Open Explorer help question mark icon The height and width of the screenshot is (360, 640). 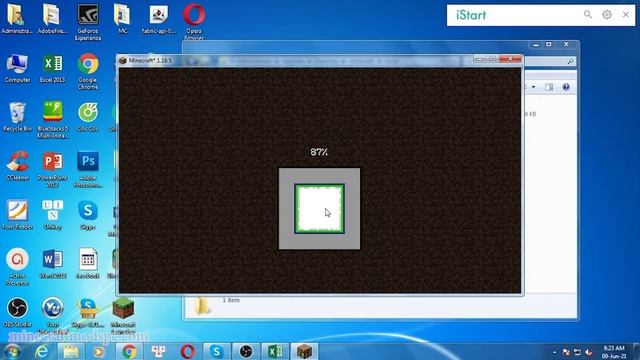point(566,87)
